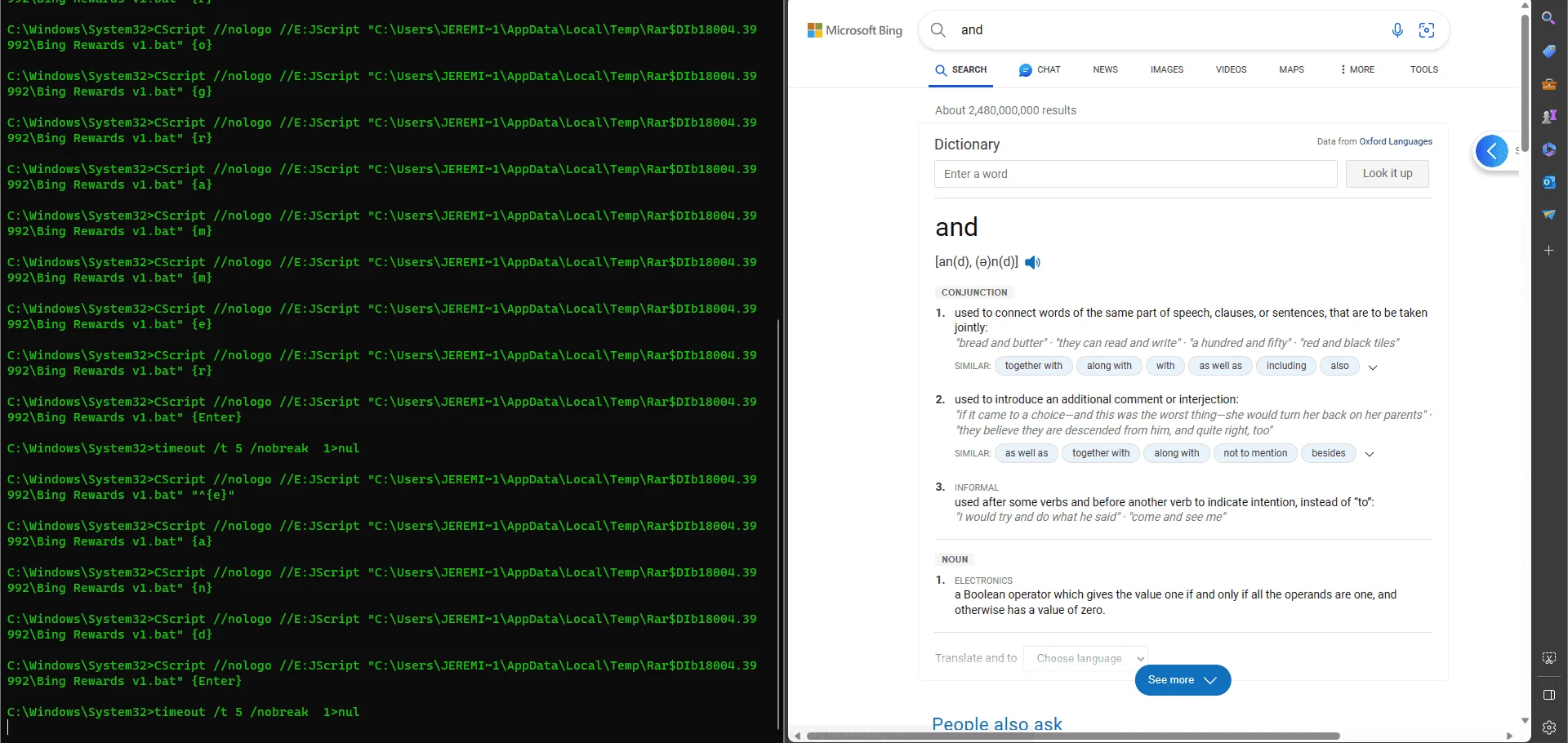Screen dimensions: 1568x743
Task: Play pronunciation audio for 'and'
Action: pos(1032,262)
